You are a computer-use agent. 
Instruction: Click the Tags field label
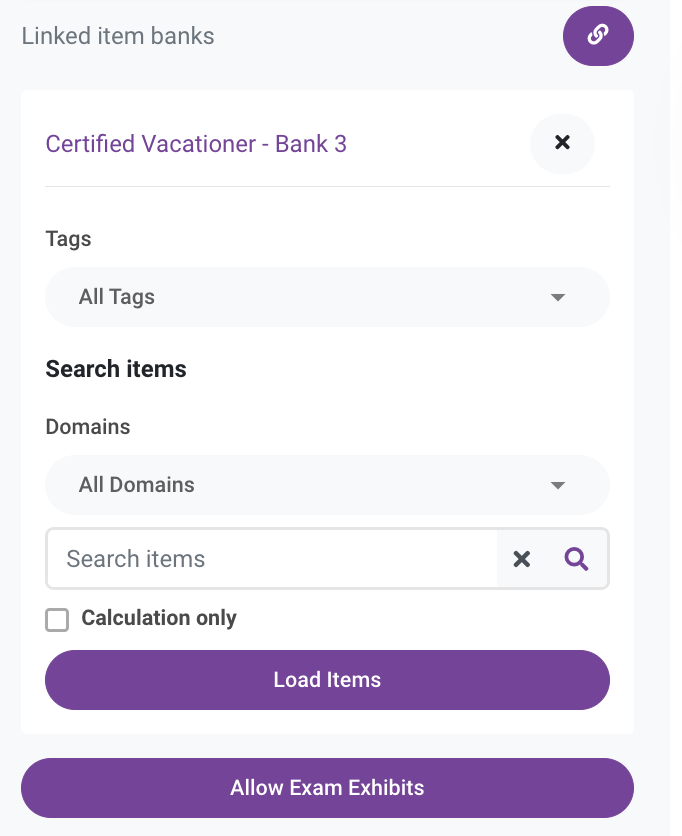click(x=68, y=239)
